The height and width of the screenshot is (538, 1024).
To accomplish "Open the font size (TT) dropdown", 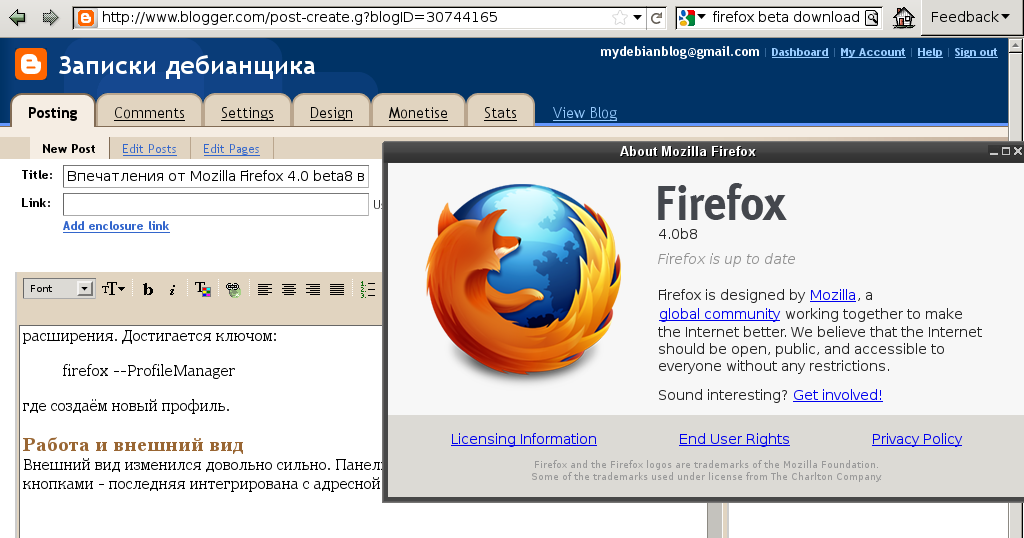I will click(113, 289).
